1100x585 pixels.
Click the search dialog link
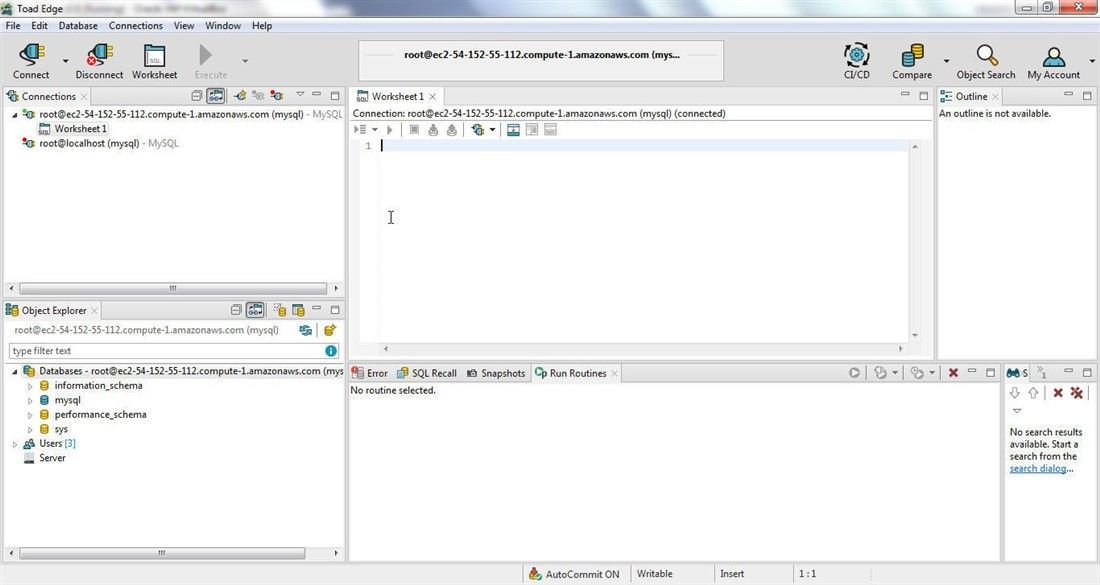pyautogui.click(x=1038, y=469)
